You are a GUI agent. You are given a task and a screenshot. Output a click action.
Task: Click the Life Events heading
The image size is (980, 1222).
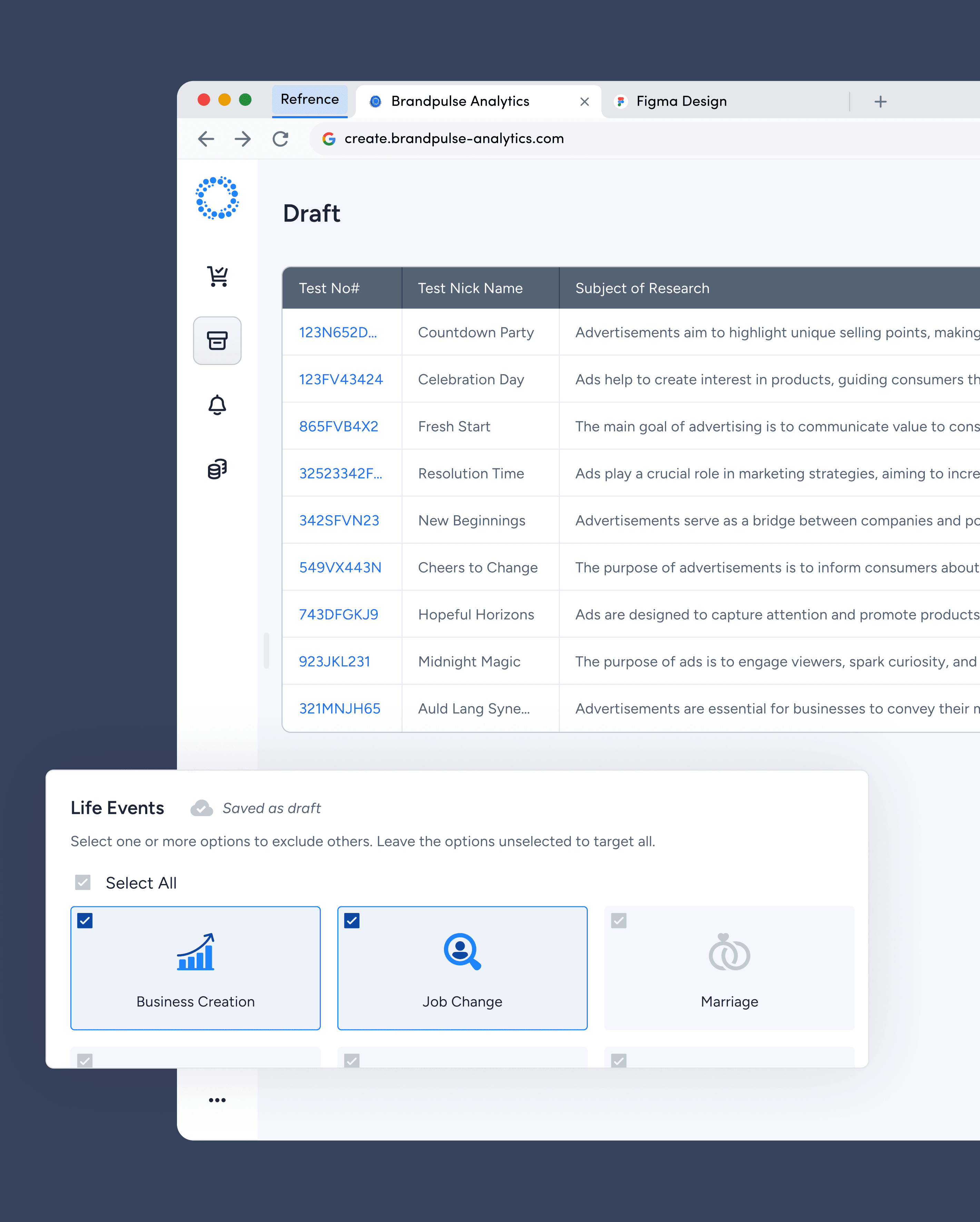tap(117, 808)
